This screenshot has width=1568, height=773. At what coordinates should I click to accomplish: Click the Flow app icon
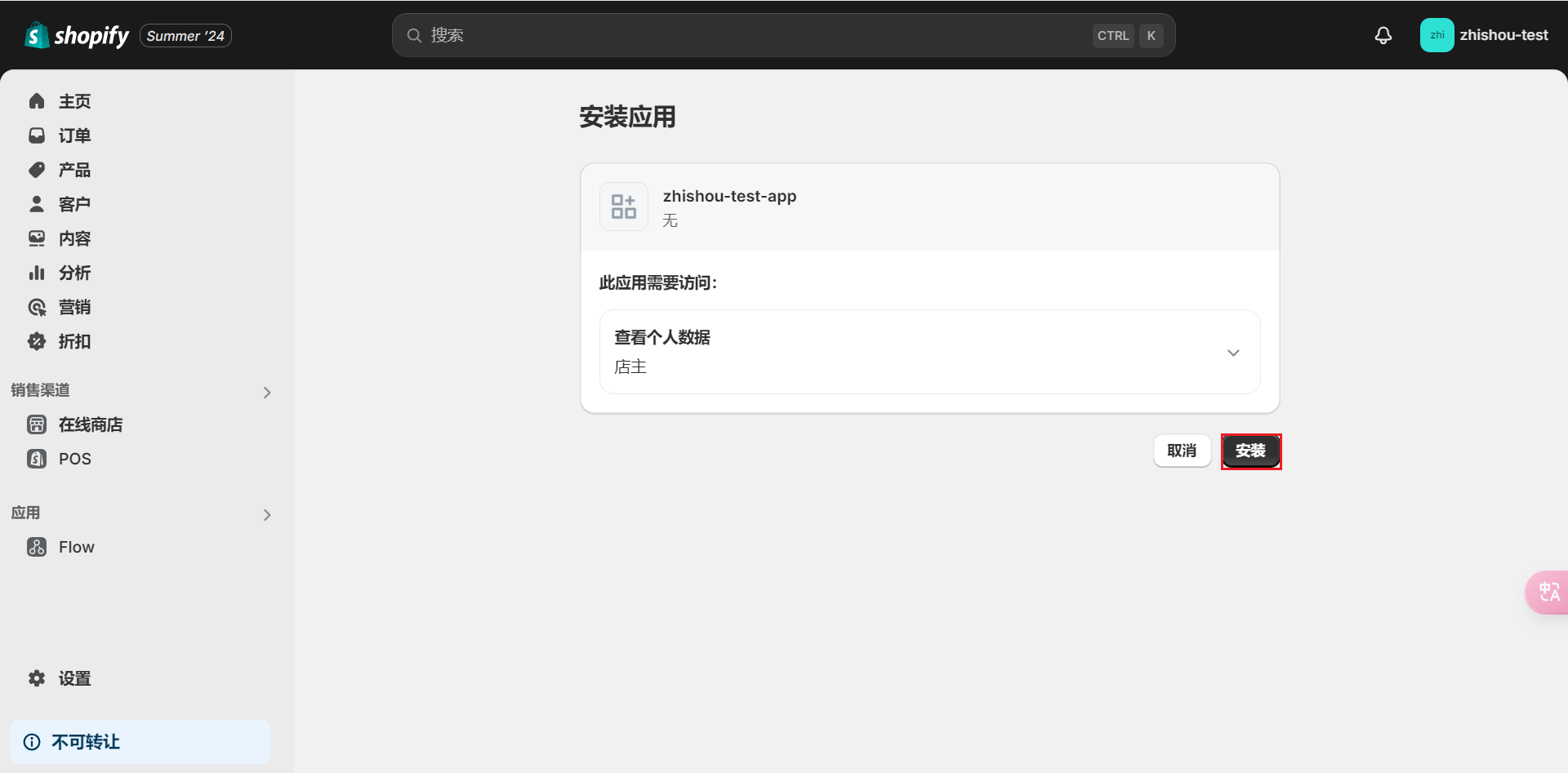point(37,547)
